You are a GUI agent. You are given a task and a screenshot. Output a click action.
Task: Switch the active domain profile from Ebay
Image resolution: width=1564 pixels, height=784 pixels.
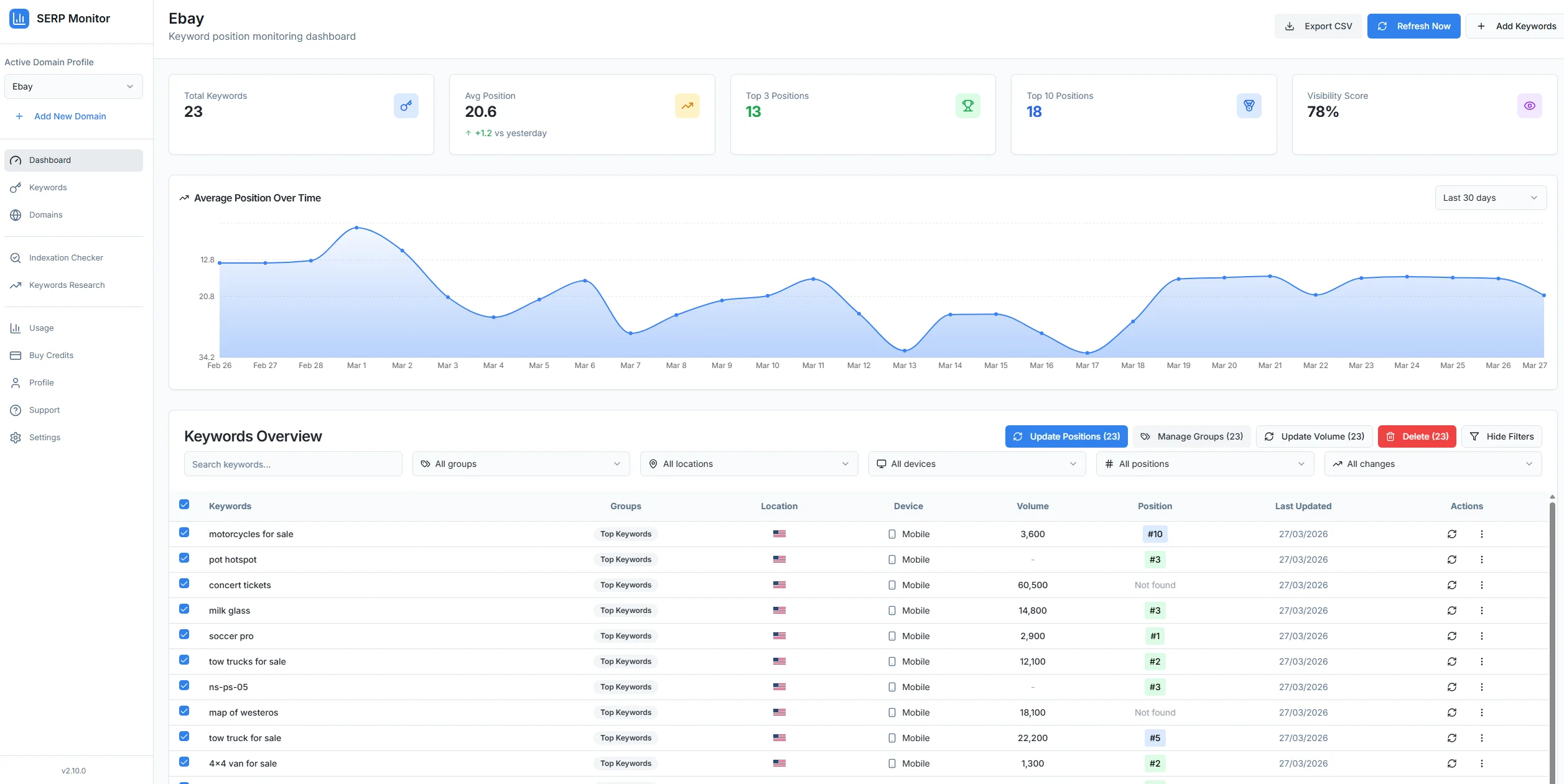73,86
